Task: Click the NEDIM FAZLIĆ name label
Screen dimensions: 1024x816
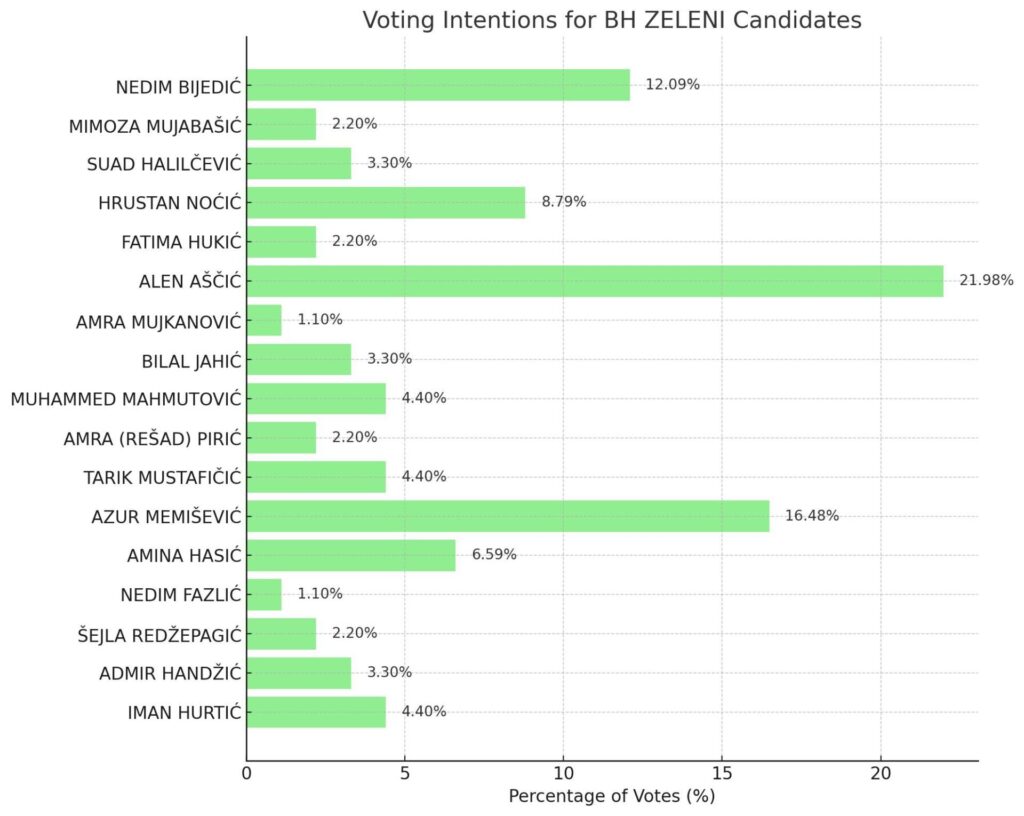Action: tap(181, 595)
